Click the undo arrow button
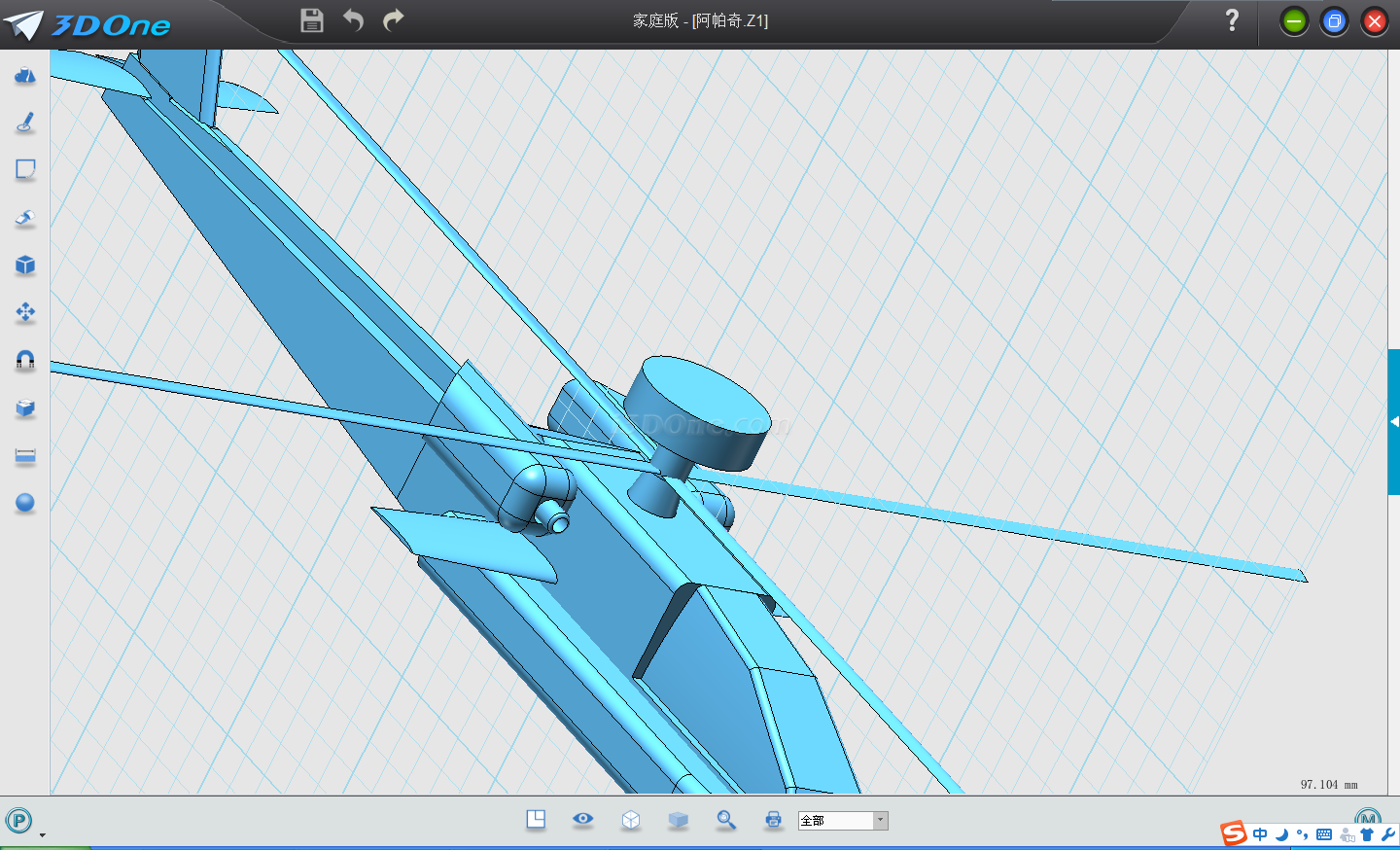This screenshot has width=1400, height=850. tap(353, 20)
